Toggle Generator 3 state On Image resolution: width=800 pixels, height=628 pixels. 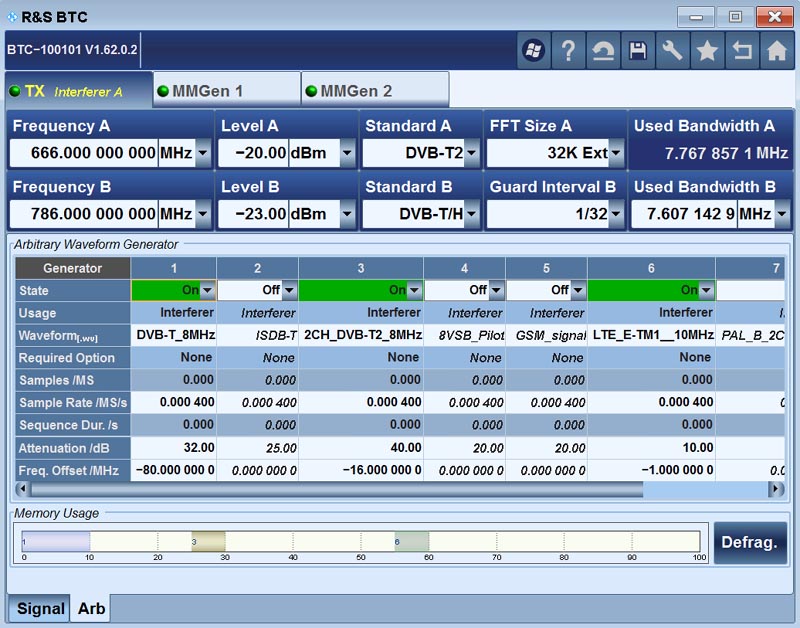coord(361,290)
